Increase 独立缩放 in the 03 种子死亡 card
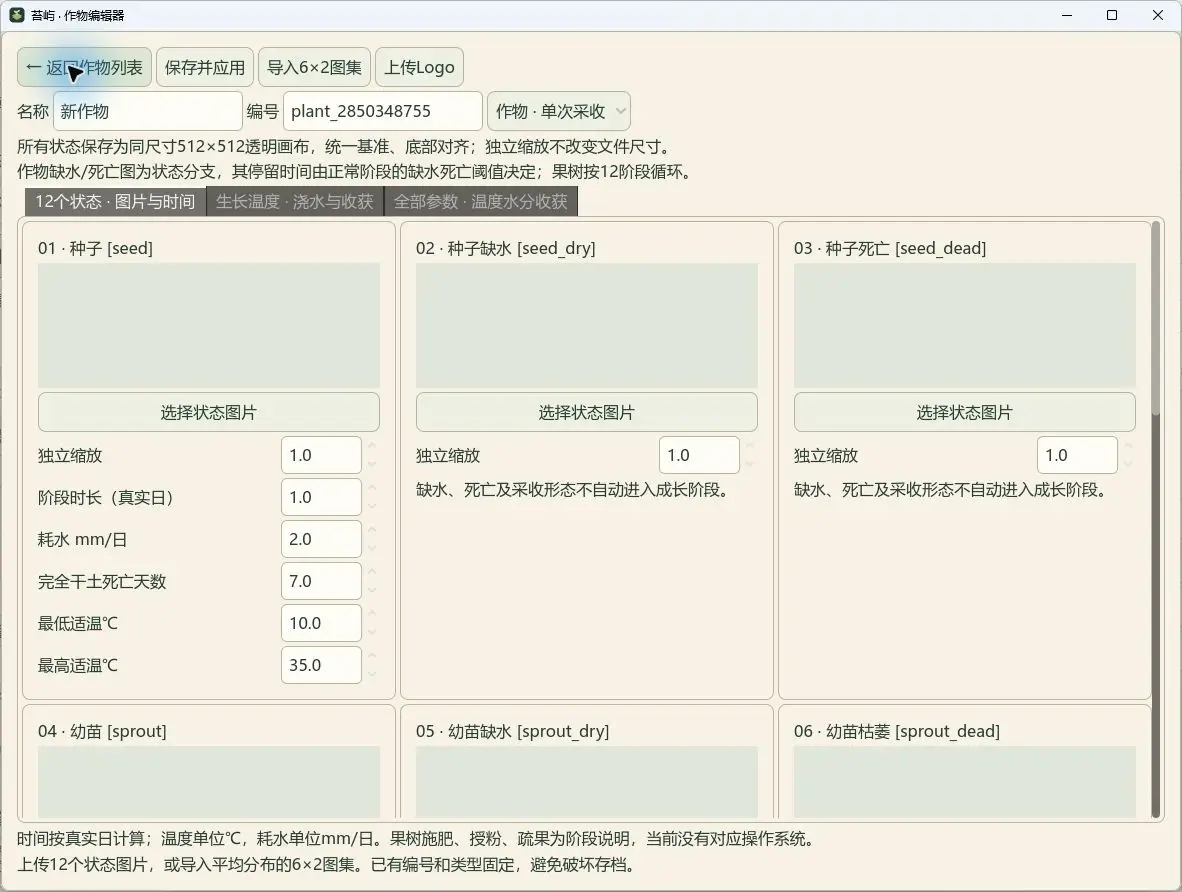 coord(1128,446)
